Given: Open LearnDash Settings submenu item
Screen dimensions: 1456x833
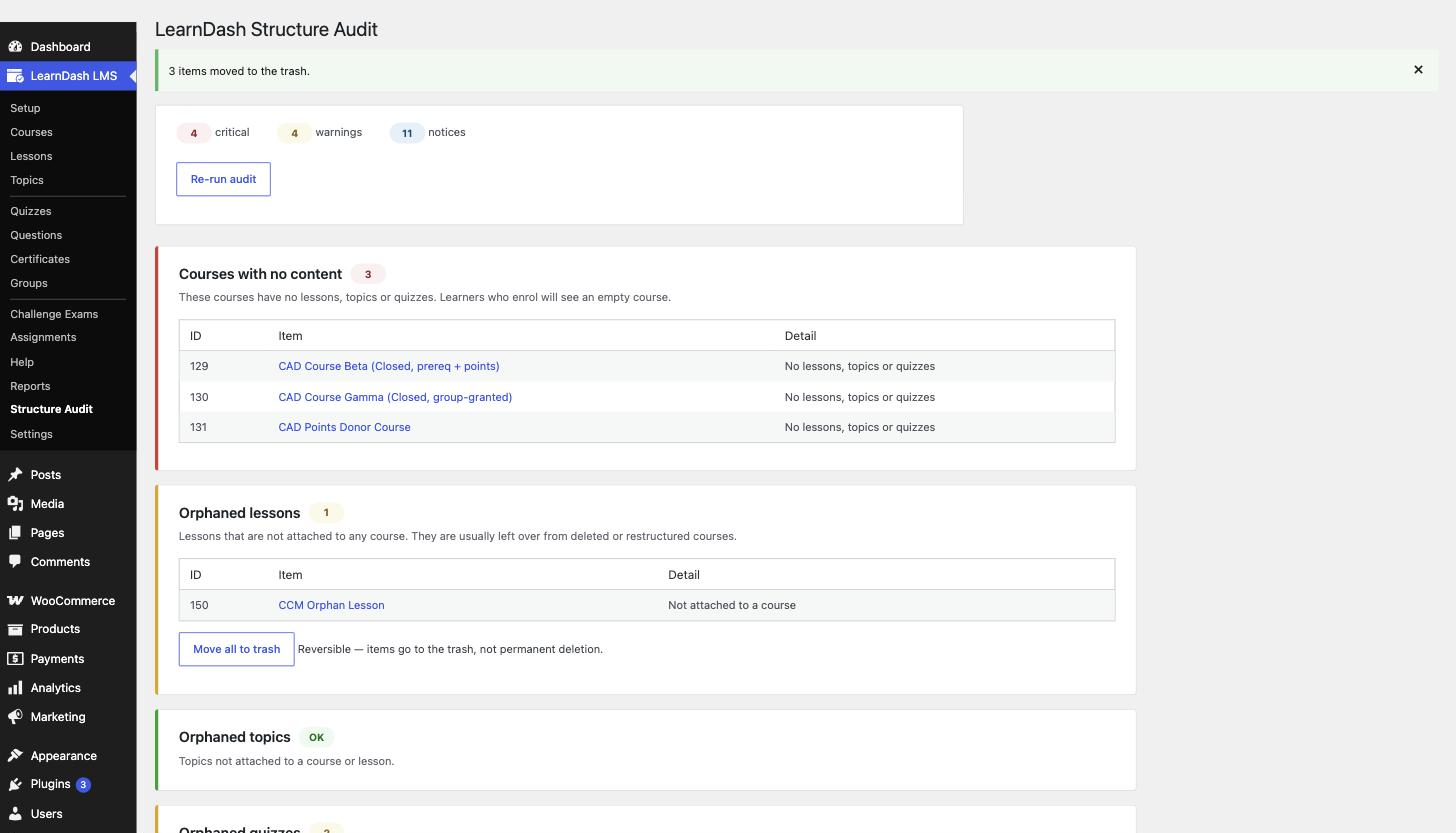Looking at the screenshot, I should (31, 434).
